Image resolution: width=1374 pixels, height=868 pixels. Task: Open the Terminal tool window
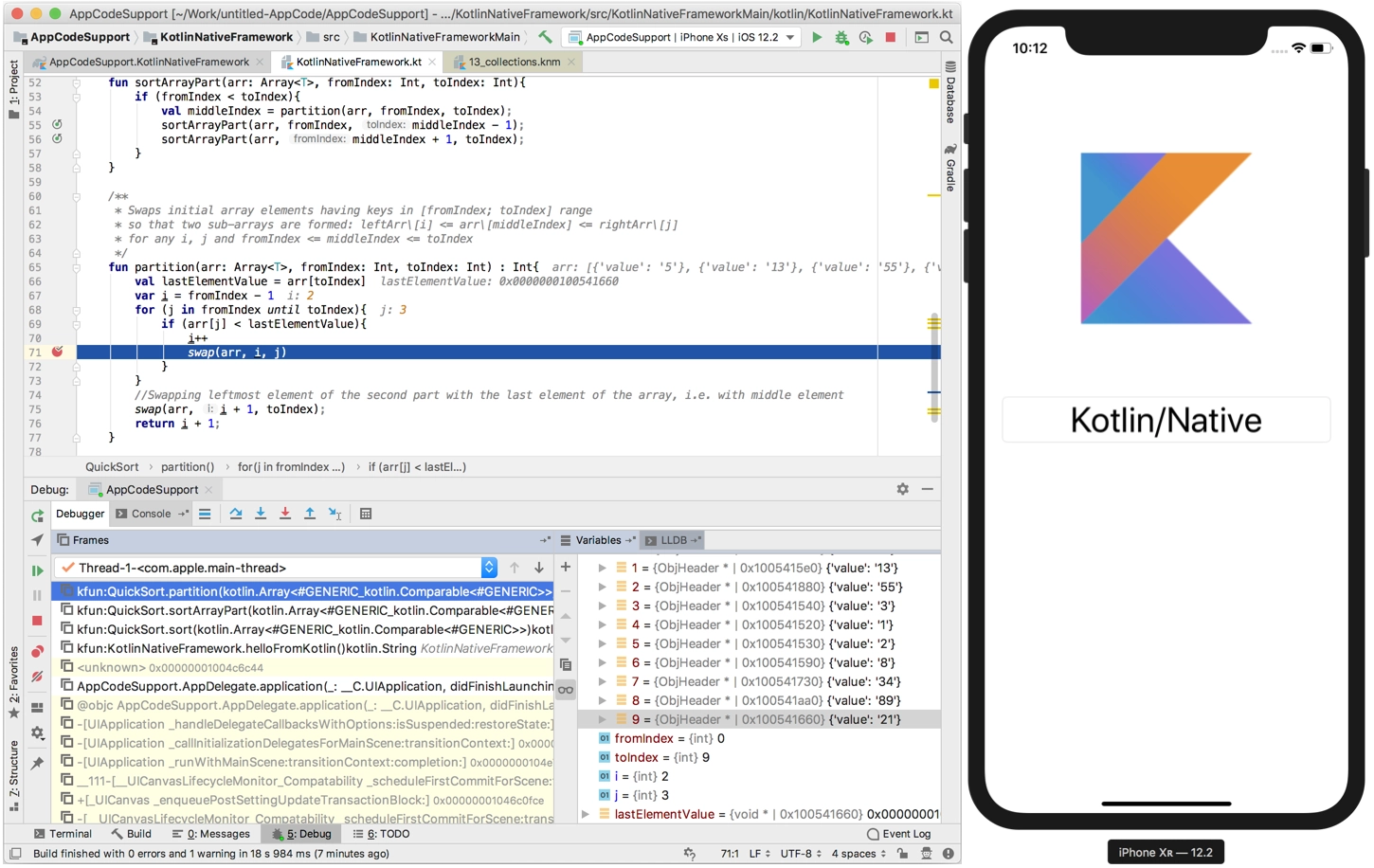pyautogui.click(x=63, y=834)
